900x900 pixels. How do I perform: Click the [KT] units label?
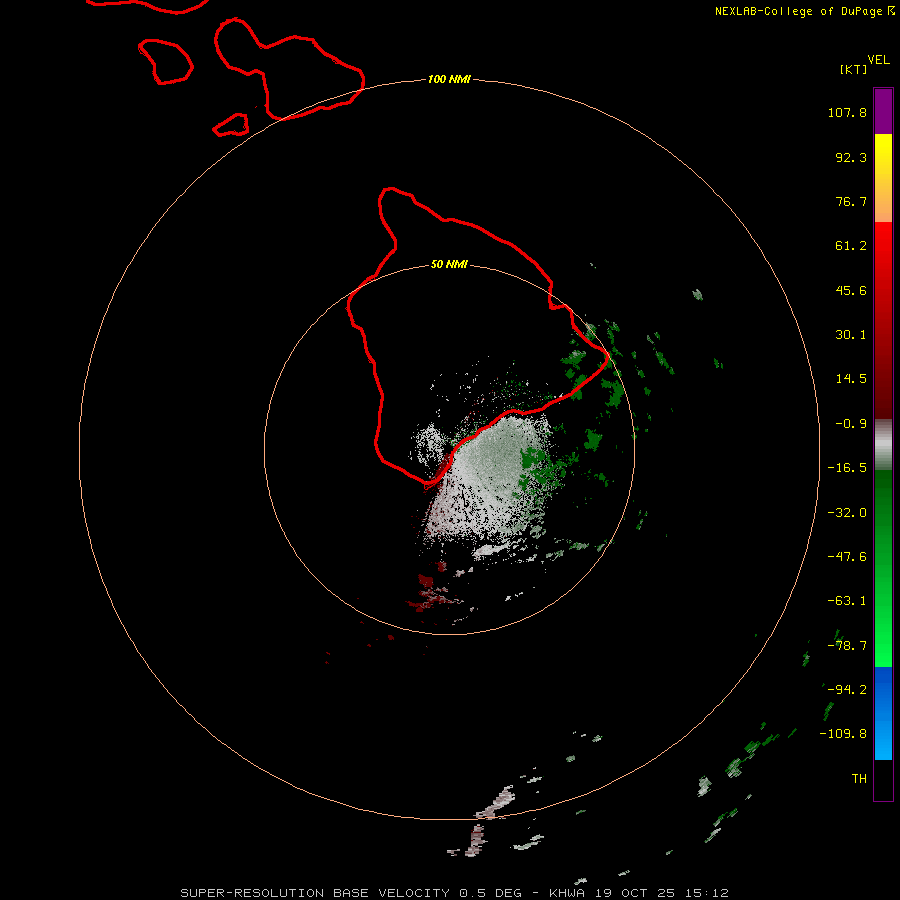(x=853, y=69)
